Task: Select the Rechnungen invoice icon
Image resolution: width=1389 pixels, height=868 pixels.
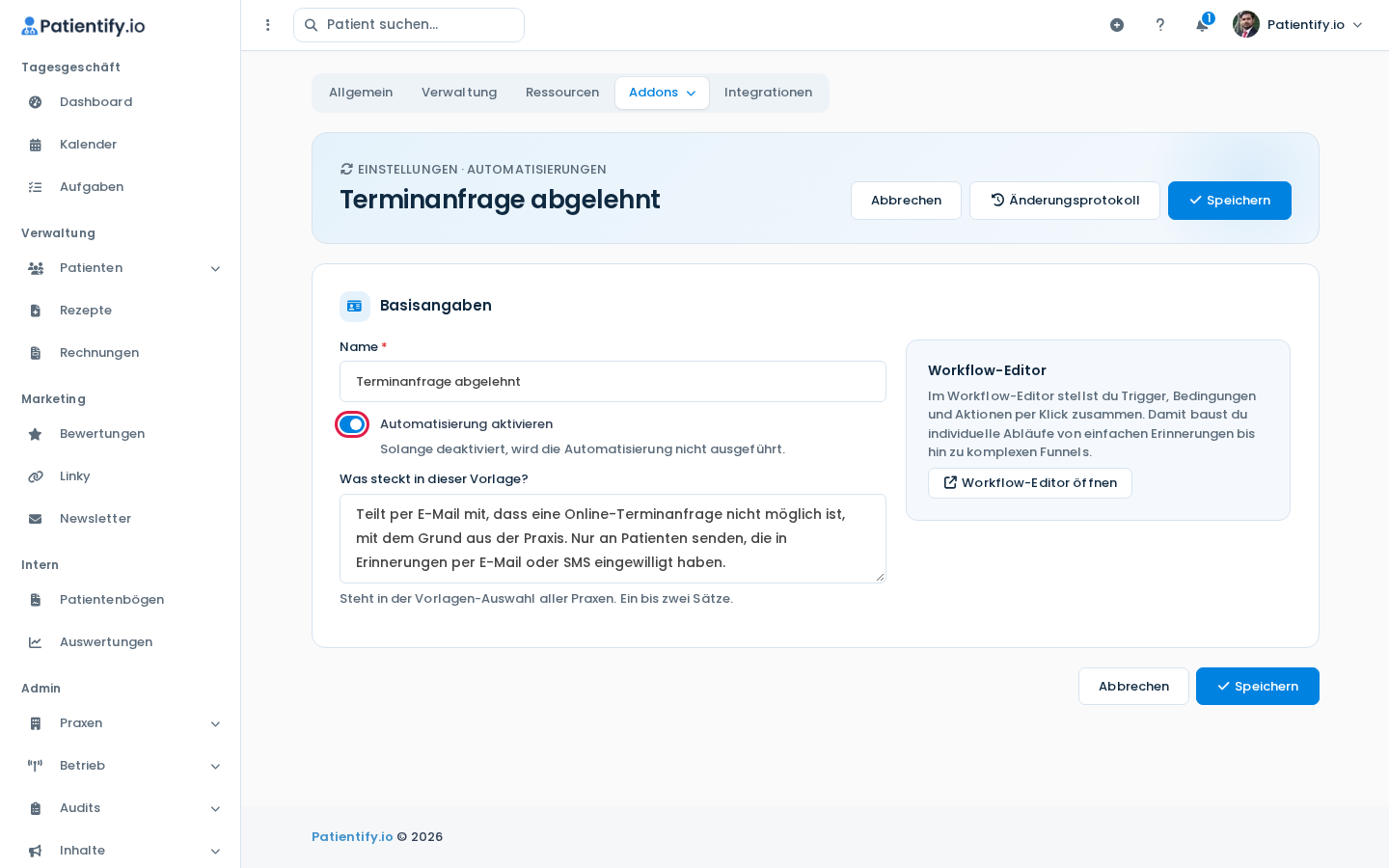Action: 36,353
